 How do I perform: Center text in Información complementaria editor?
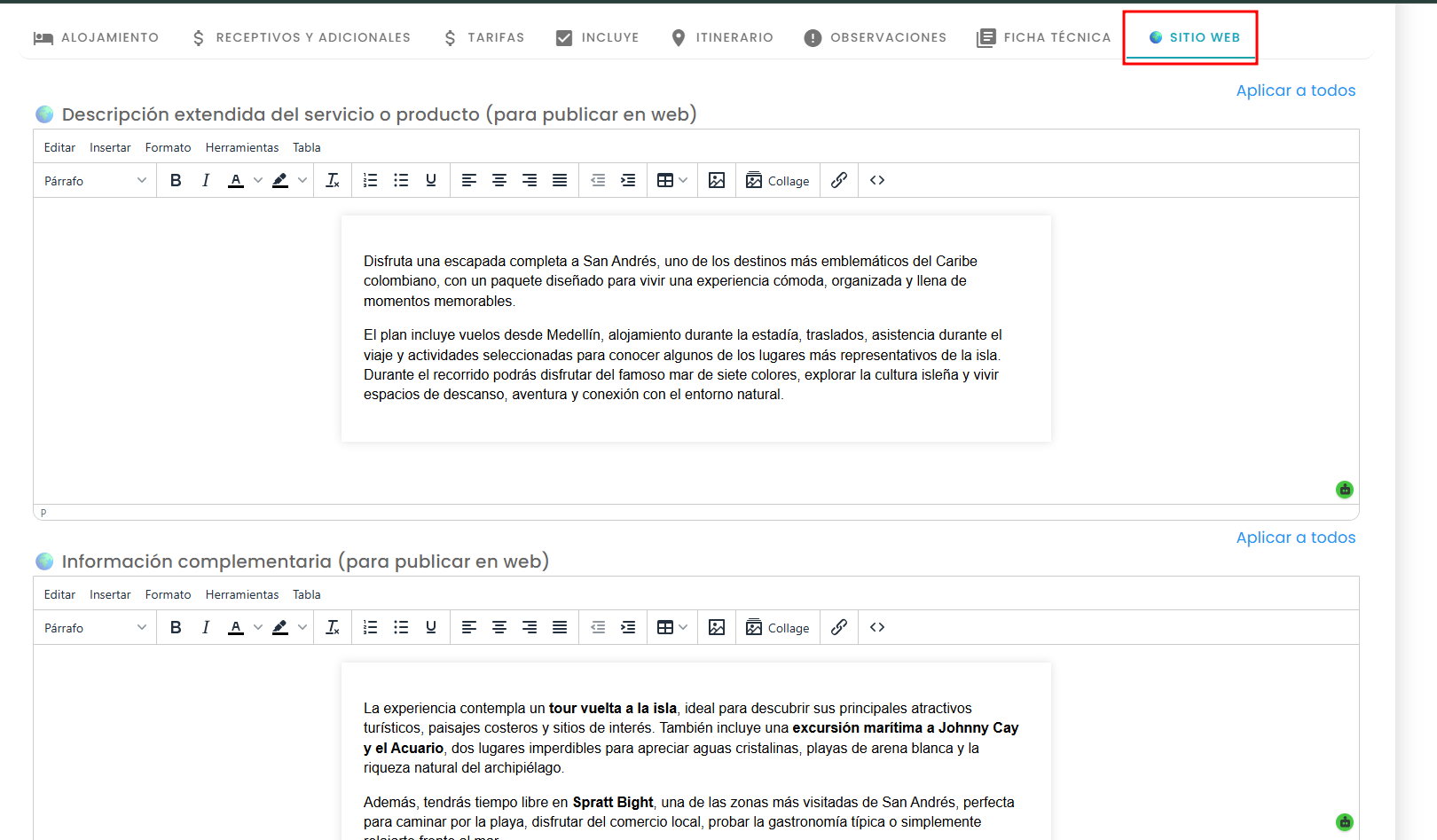click(499, 627)
